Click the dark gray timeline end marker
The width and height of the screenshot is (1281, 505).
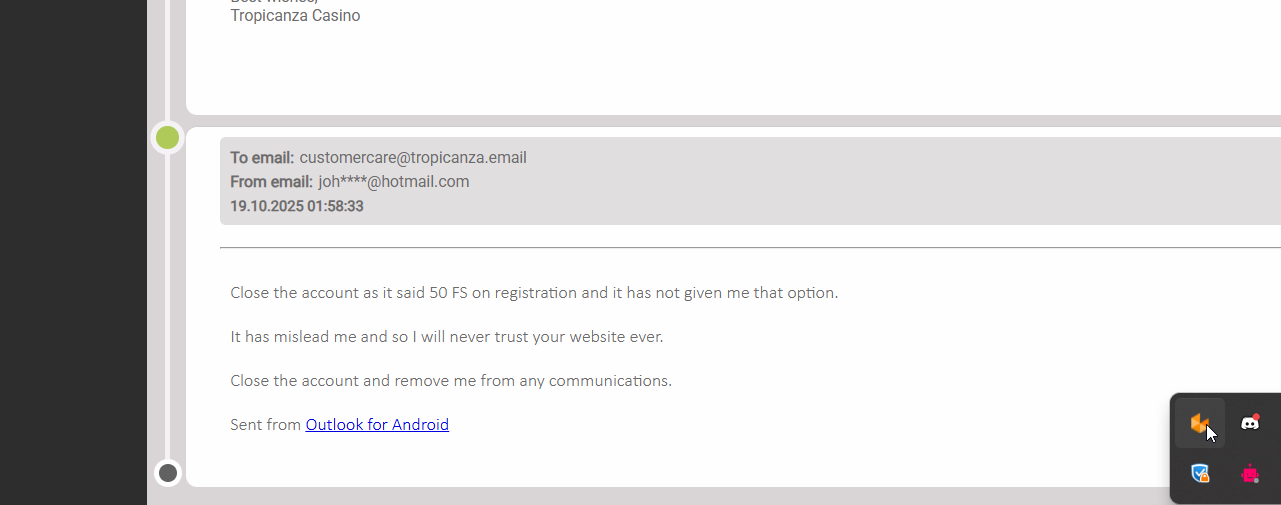coord(168,473)
